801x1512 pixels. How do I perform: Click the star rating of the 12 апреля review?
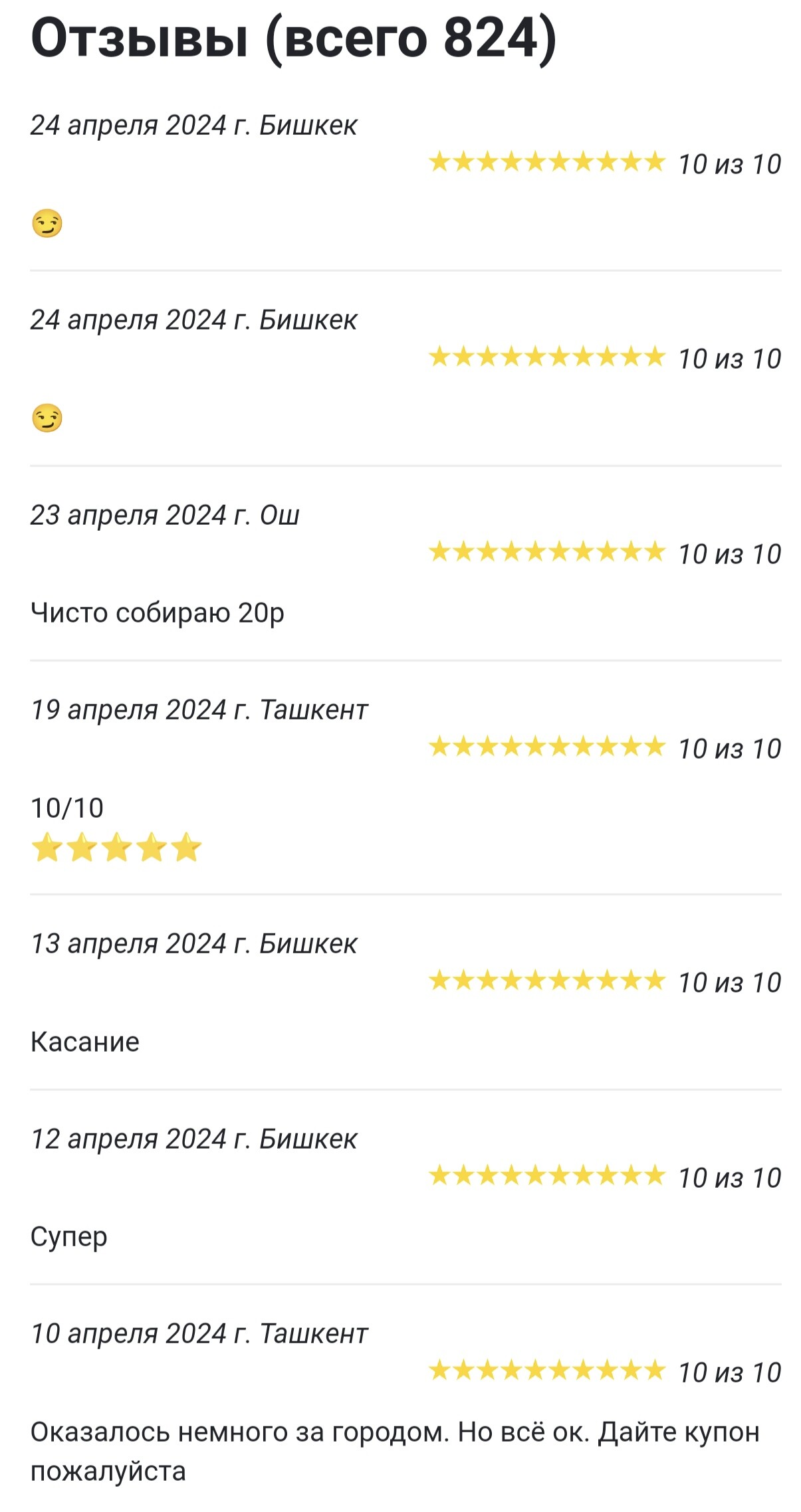(546, 1176)
